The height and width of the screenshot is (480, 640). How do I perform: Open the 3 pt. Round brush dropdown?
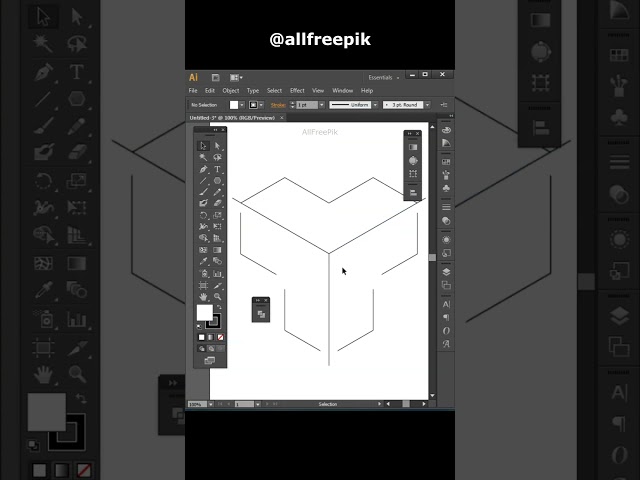click(427, 105)
